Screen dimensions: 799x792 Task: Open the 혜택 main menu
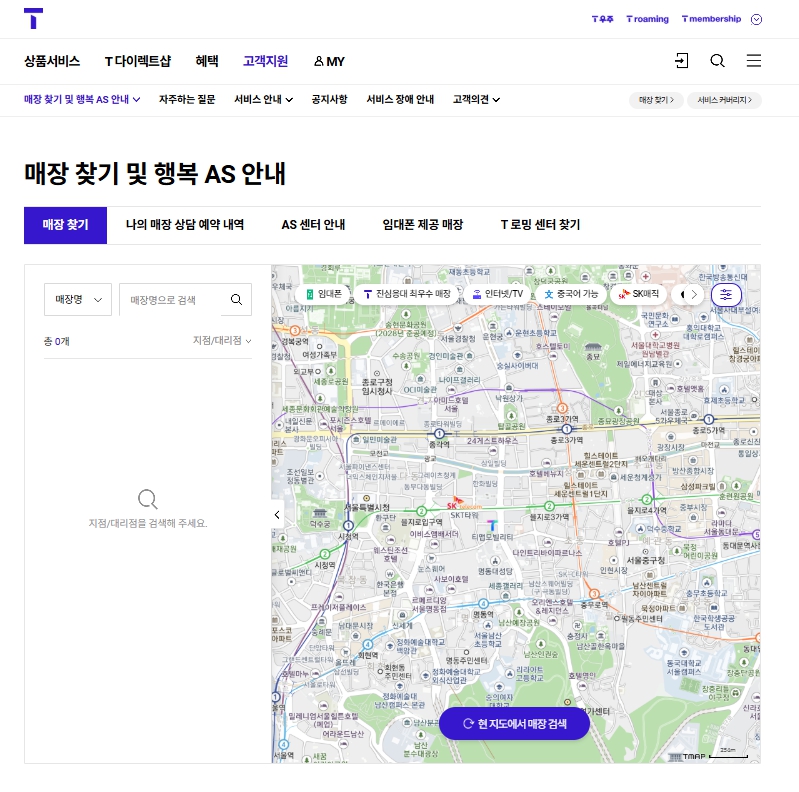coord(207,61)
